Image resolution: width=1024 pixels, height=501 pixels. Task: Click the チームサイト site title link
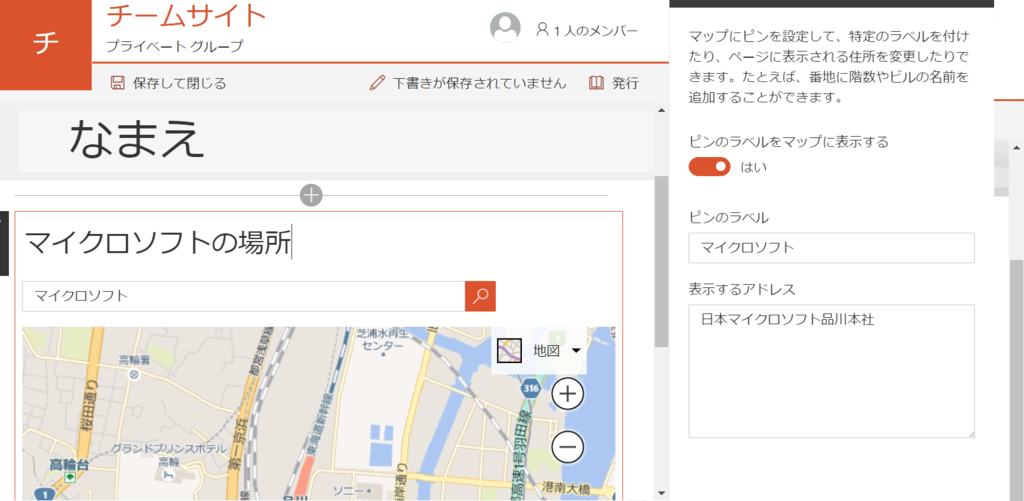[187, 16]
